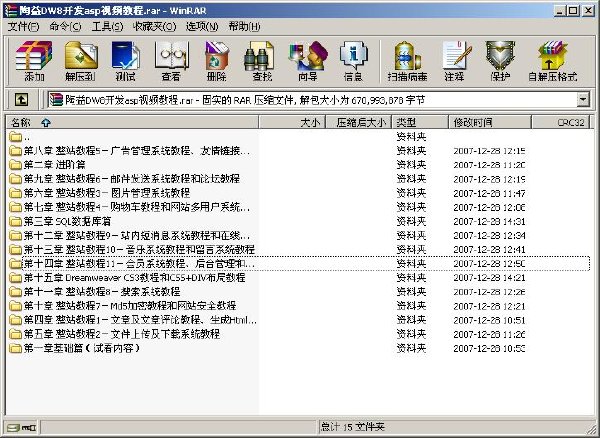The image size is (600, 438).
Task: Open the 文件(F) menu
Action: pyautogui.click(x=24, y=26)
